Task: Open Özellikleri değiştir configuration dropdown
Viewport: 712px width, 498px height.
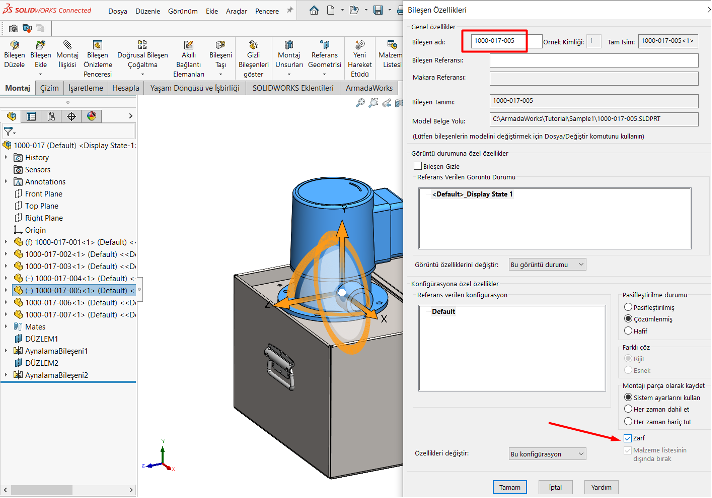Action: [x=547, y=454]
